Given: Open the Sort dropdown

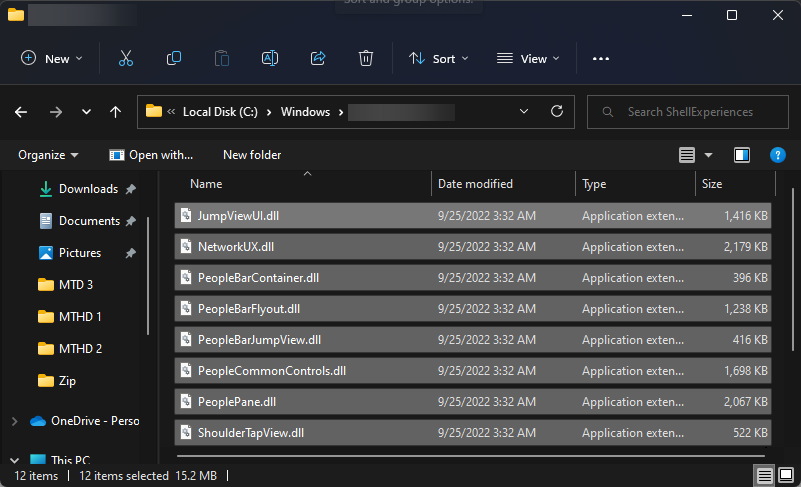Looking at the screenshot, I should tap(439, 58).
